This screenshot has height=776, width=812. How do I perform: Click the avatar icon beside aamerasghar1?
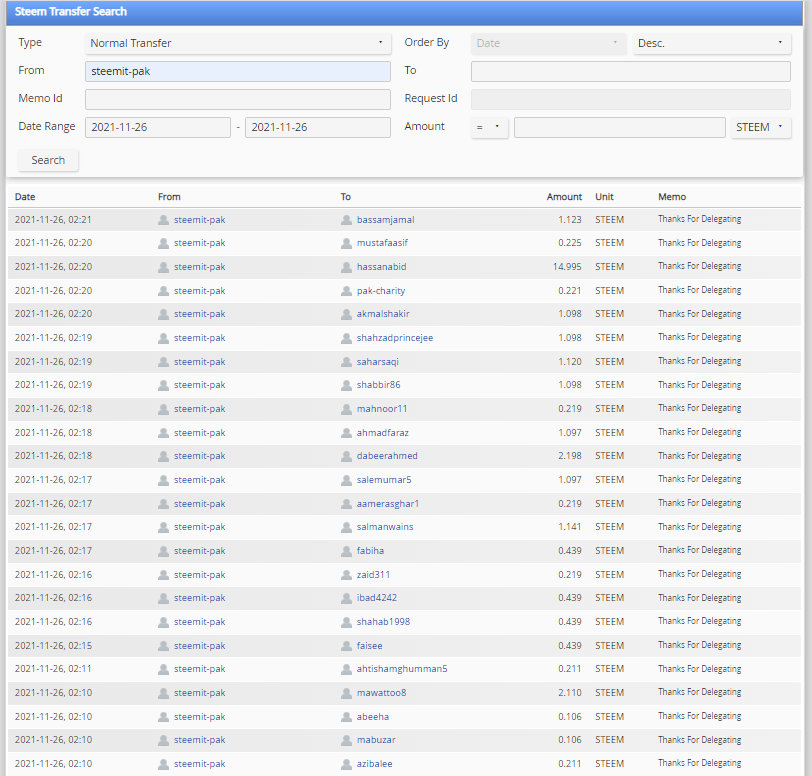click(346, 504)
